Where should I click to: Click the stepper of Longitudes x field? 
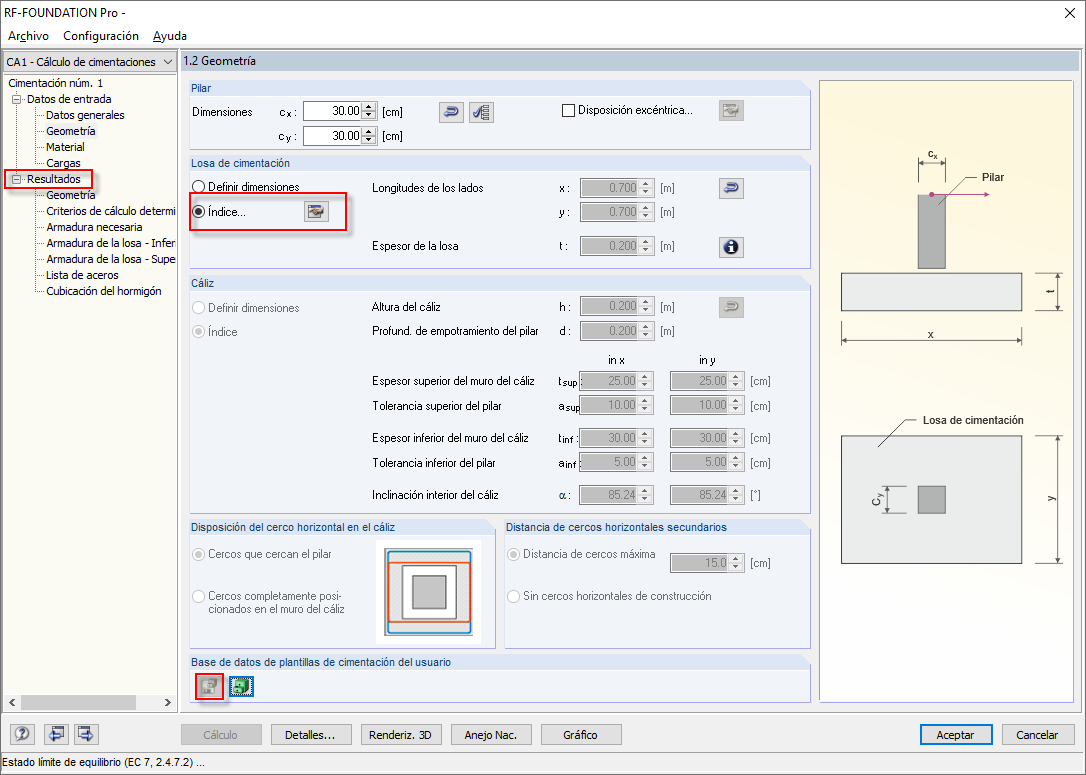[646, 188]
